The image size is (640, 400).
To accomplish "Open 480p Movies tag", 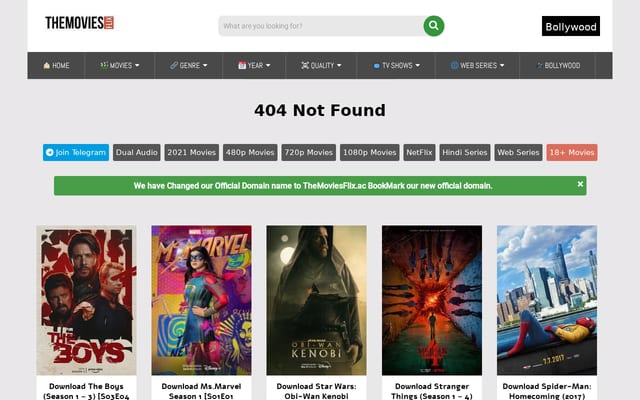I will click(x=250, y=152).
